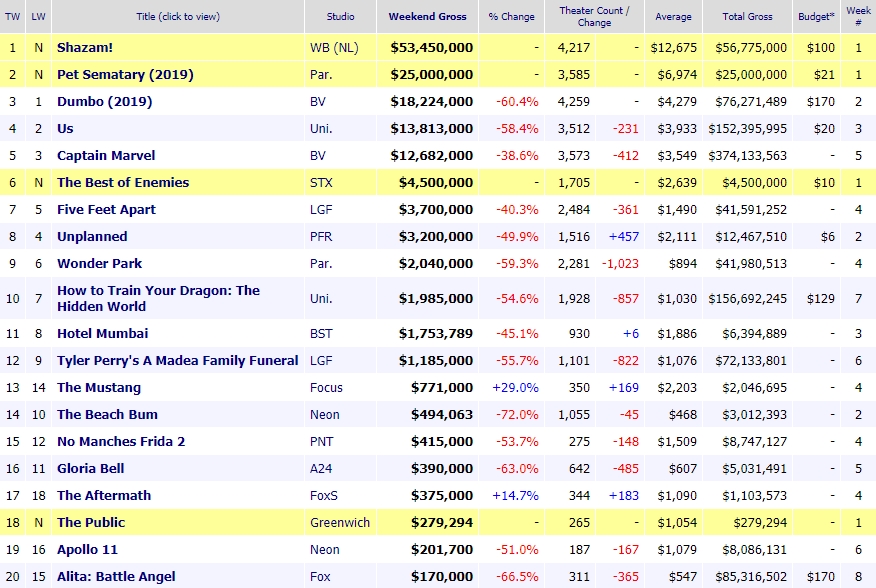The height and width of the screenshot is (588, 876).
Task: Click Us total gross $152,395,995
Action: (x=748, y=129)
